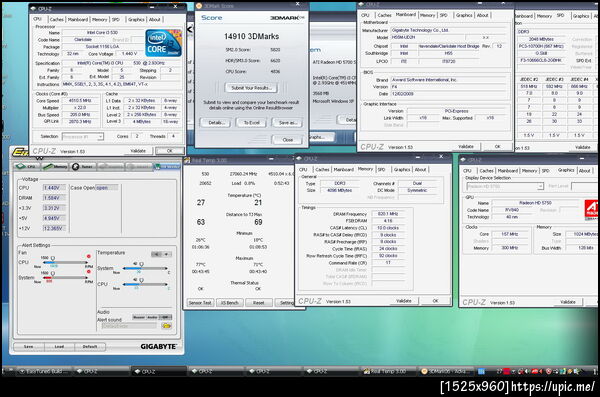The image size is (600, 397).
Task: Toggle the CPU fan alert red indicator
Action: 89,256
